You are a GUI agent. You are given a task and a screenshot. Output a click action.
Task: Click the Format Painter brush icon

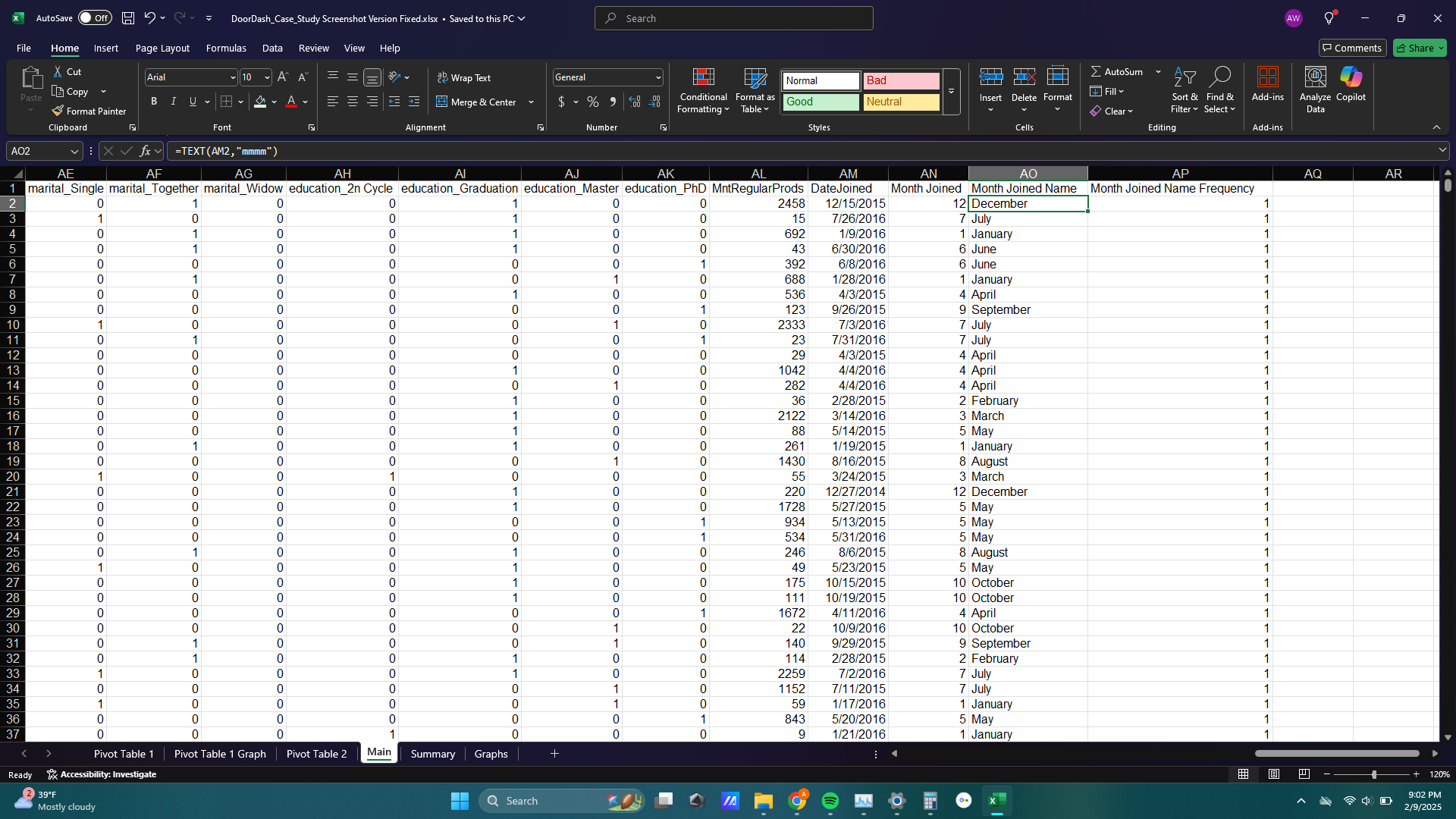(58, 111)
